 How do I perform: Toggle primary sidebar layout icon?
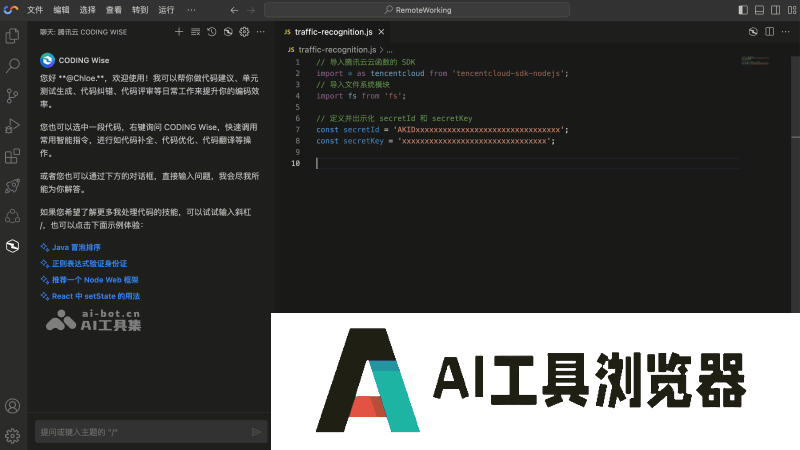pos(743,10)
